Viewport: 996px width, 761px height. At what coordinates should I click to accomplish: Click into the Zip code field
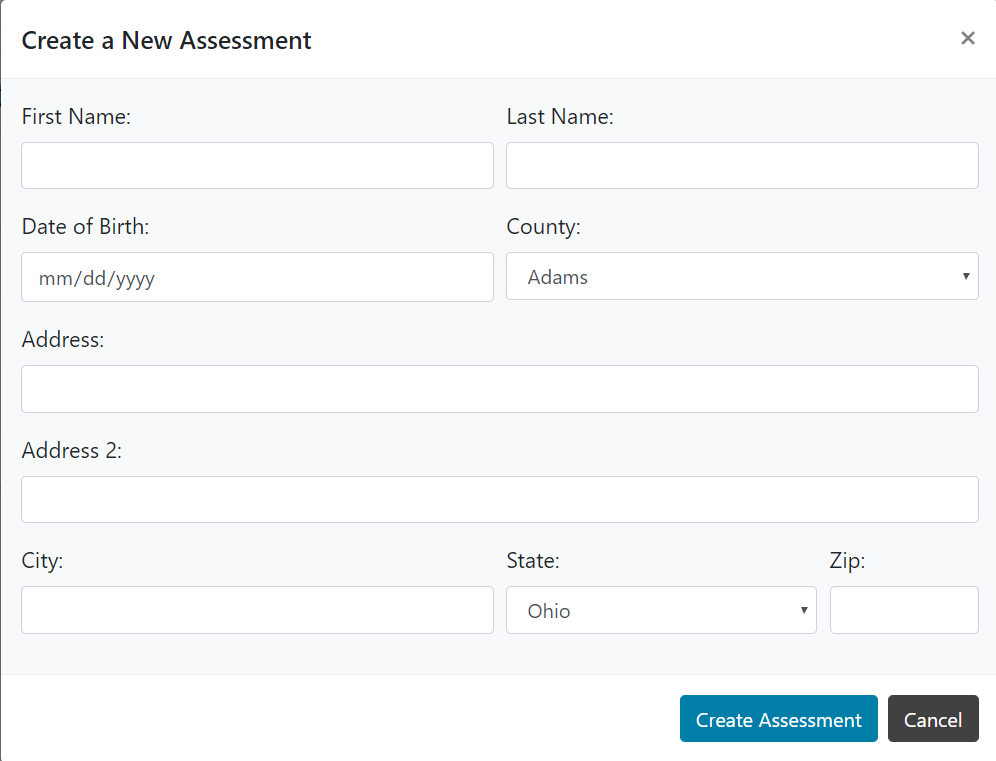[904, 610]
